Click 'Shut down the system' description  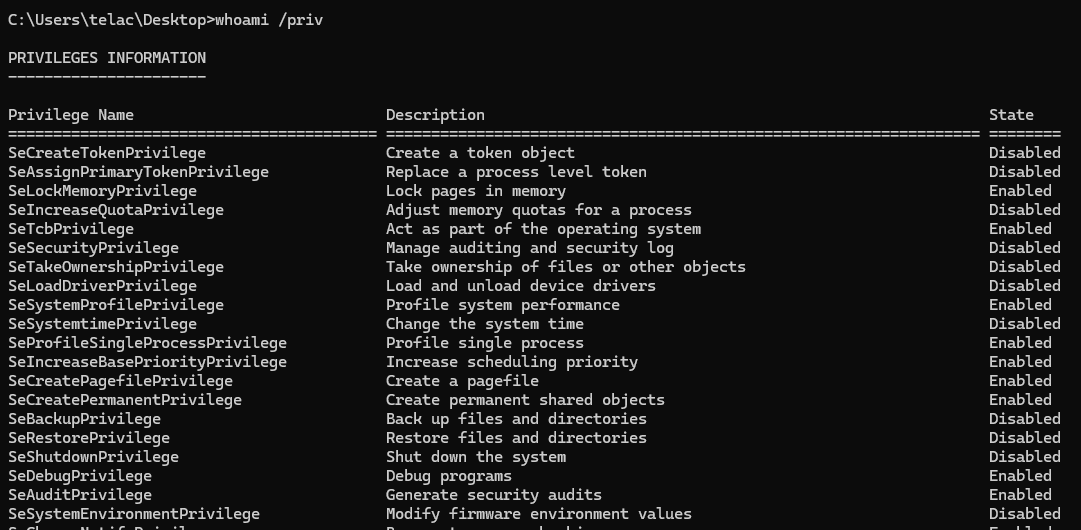tap(476, 457)
